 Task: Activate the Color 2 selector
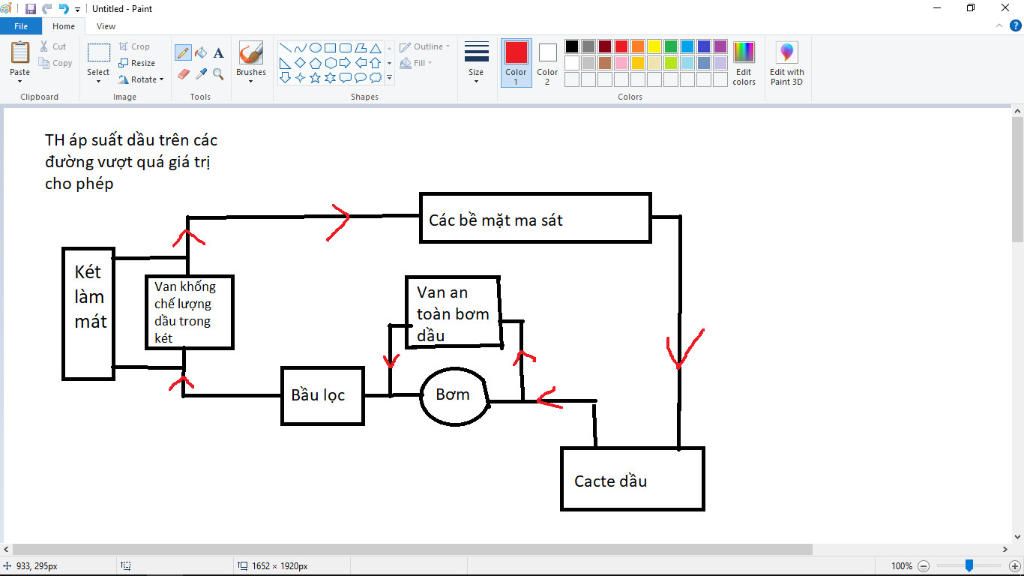click(547, 63)
